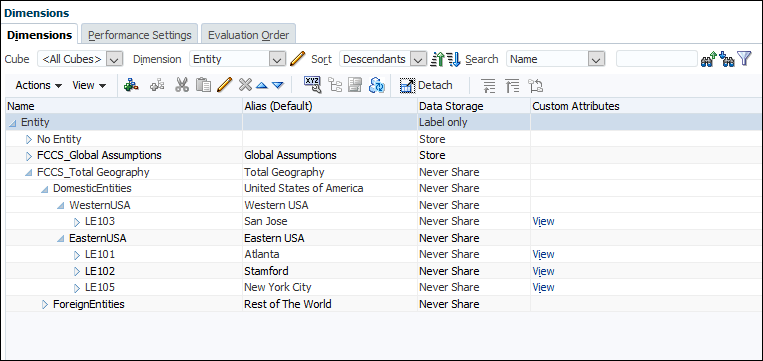Viewport: 763px width, 361px height.
Task: Collapse the WesternUSA node
Action: click(61, 205)
